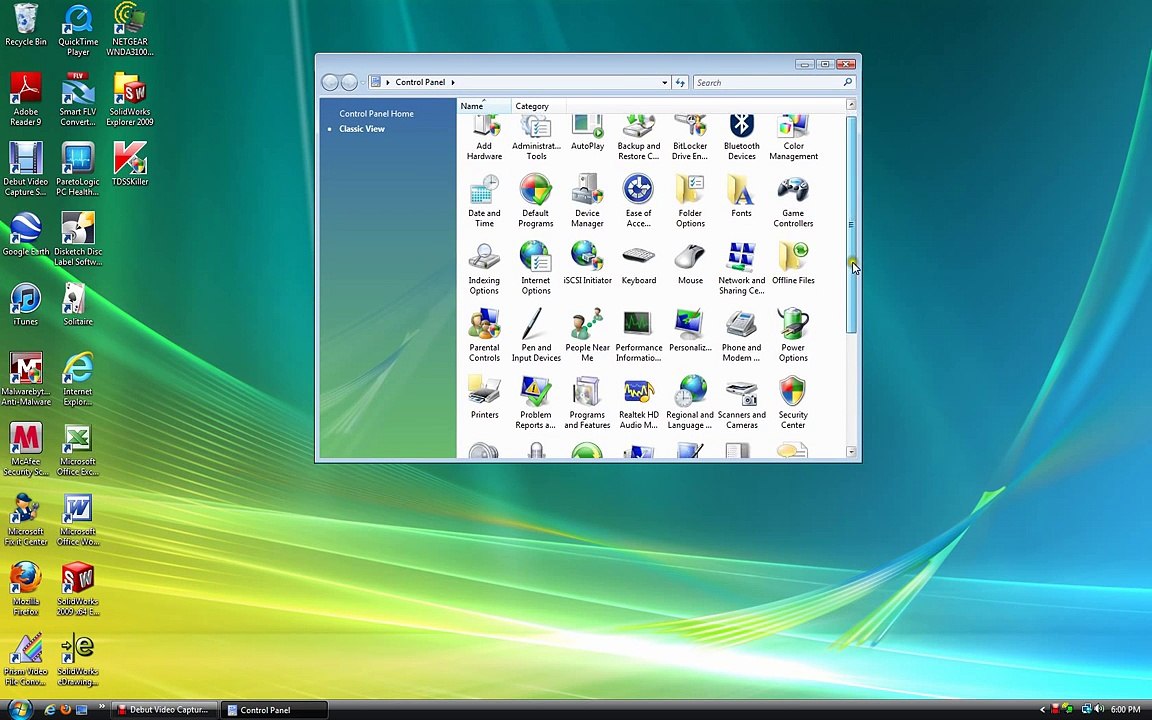Open the Date and Time icon
The width and height of the screenshot is (1152, 720).
484,200
